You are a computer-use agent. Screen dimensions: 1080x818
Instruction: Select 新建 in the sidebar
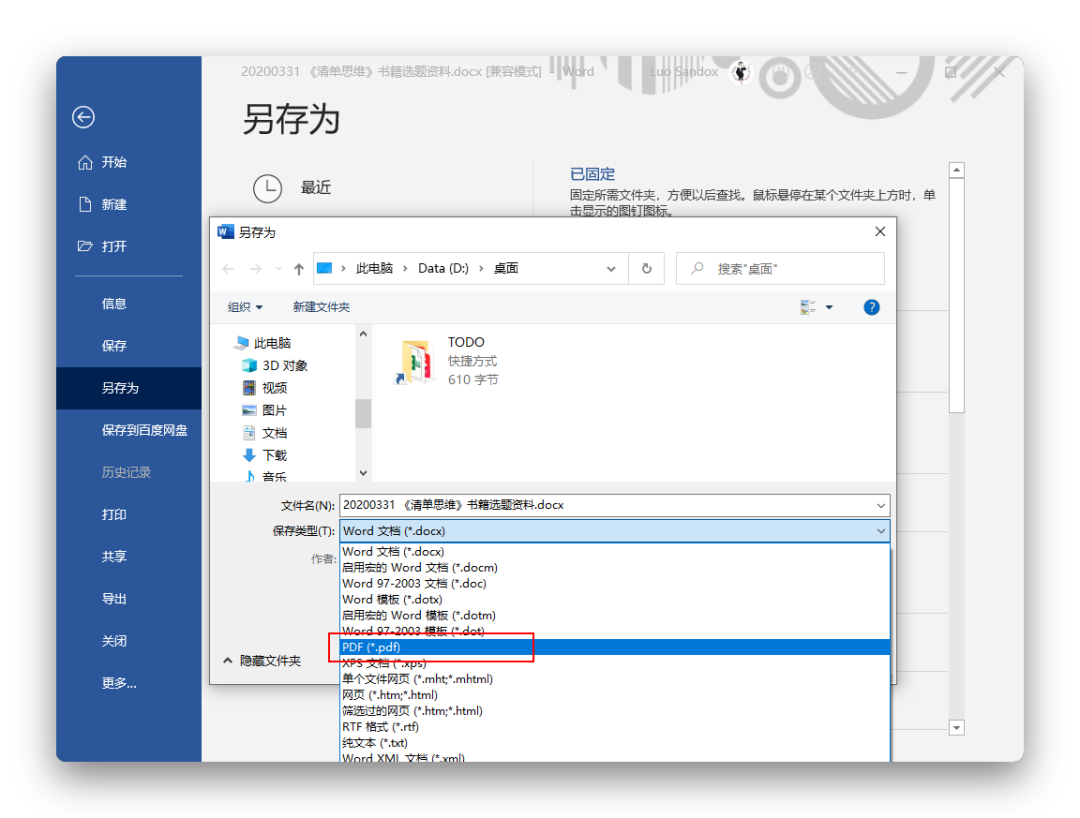(x=102, y=204)
